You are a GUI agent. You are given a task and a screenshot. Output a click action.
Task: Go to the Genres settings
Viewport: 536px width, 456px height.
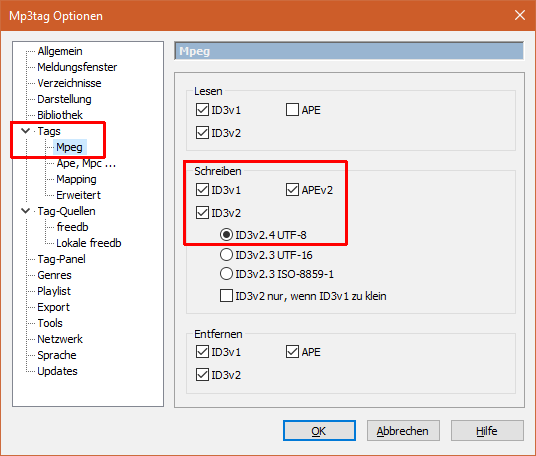coord(54,275)
